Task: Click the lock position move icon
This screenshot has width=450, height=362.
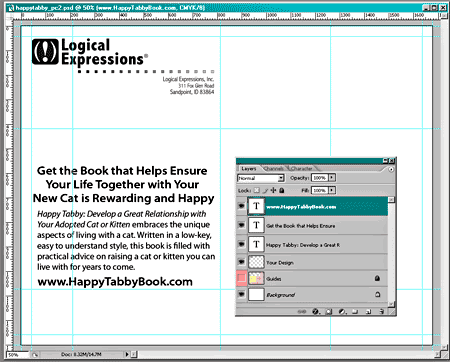Action: pos(273,190)
